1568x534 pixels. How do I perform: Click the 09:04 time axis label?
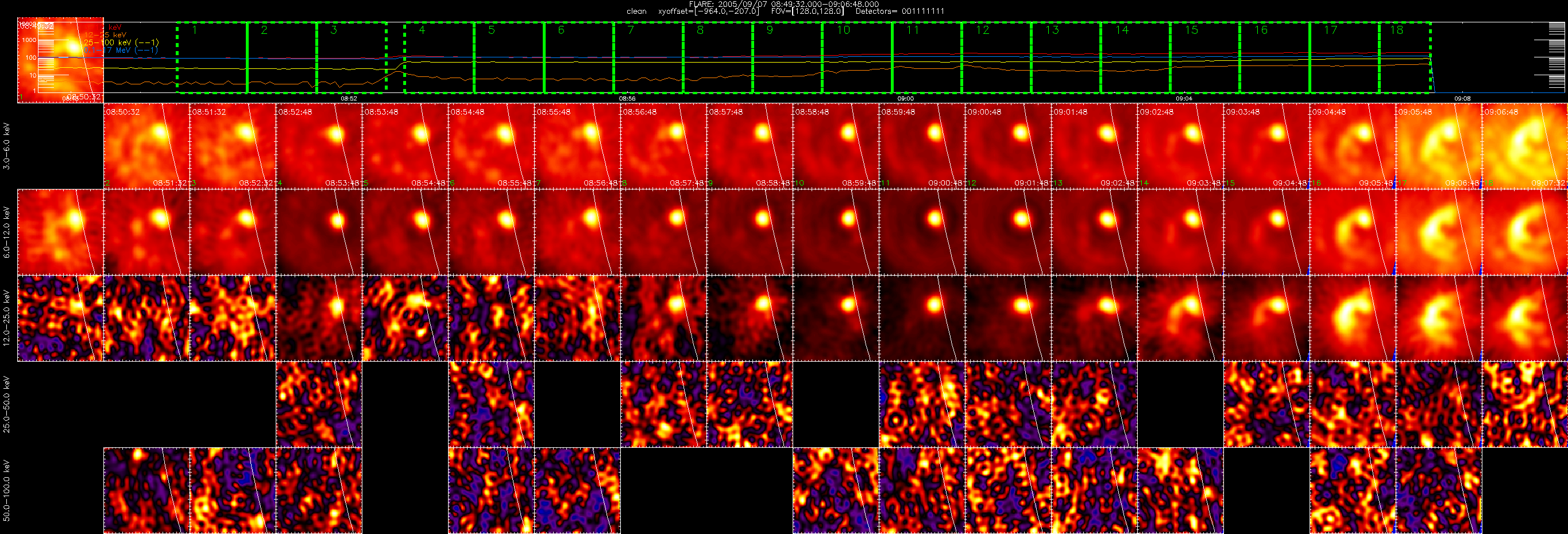[1184, 99]
